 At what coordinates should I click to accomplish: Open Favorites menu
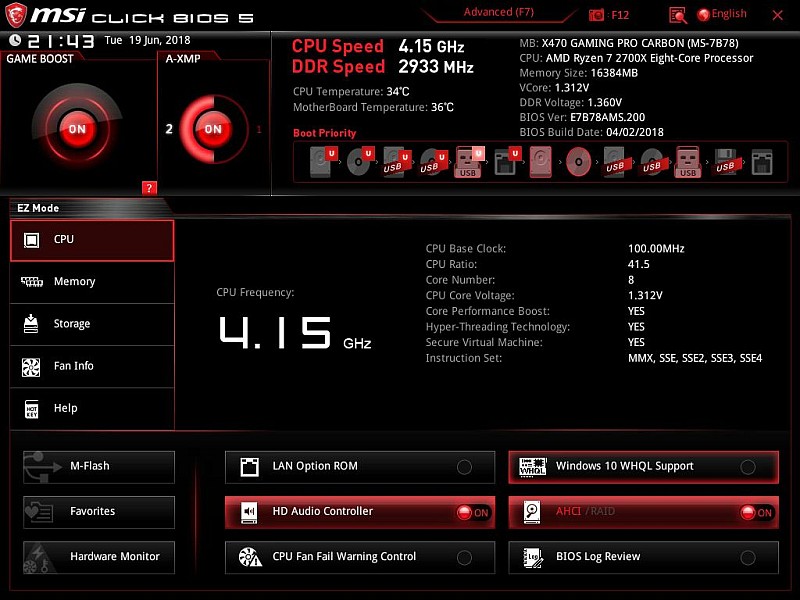tap(99, 512)
